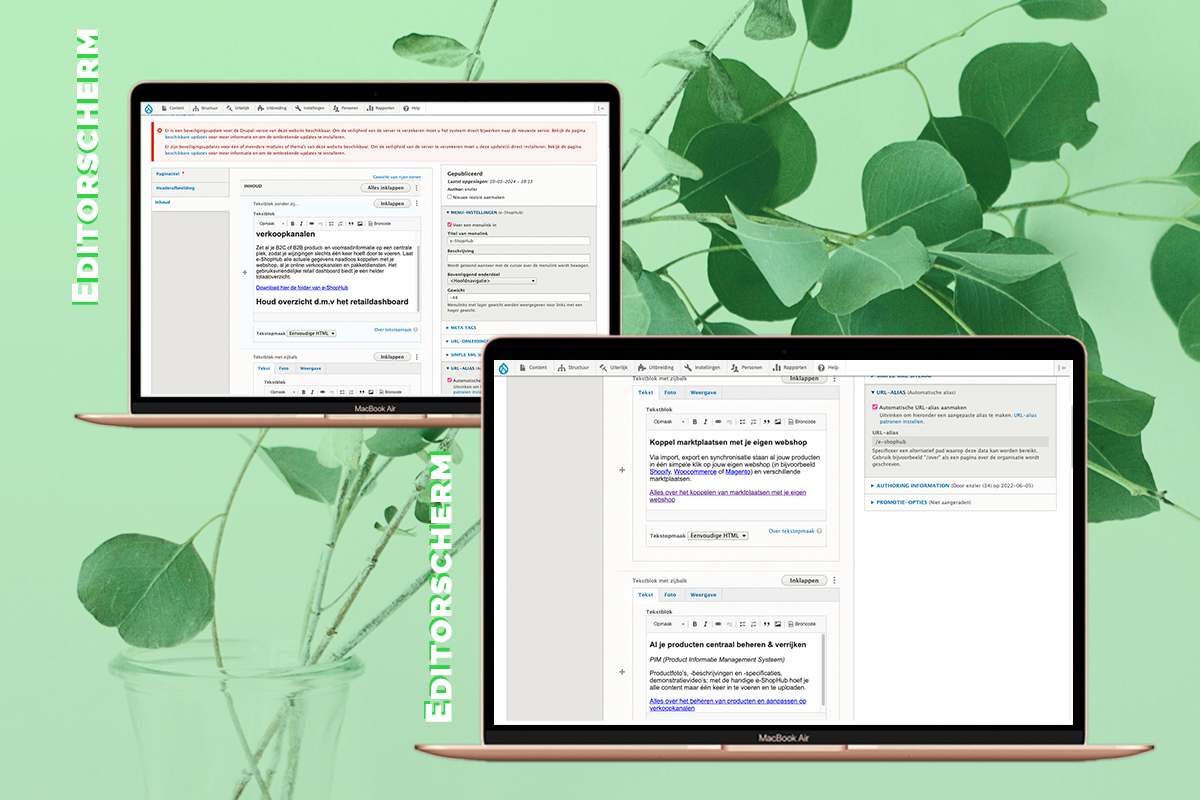1200x800 pixels.
Task: Click drag handle beside rear 'verkoopkanalen' block
Action: tap(245, 272)
